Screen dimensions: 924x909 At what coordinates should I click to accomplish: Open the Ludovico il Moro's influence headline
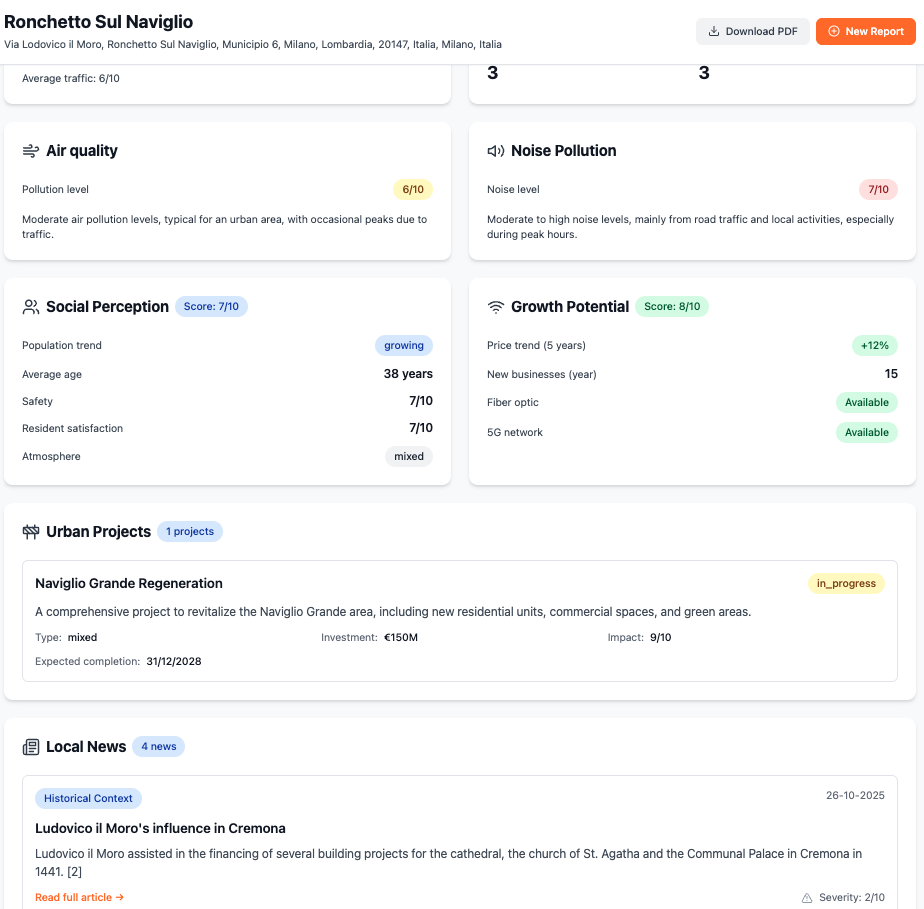pyautogui.click(x=160, y=829)
